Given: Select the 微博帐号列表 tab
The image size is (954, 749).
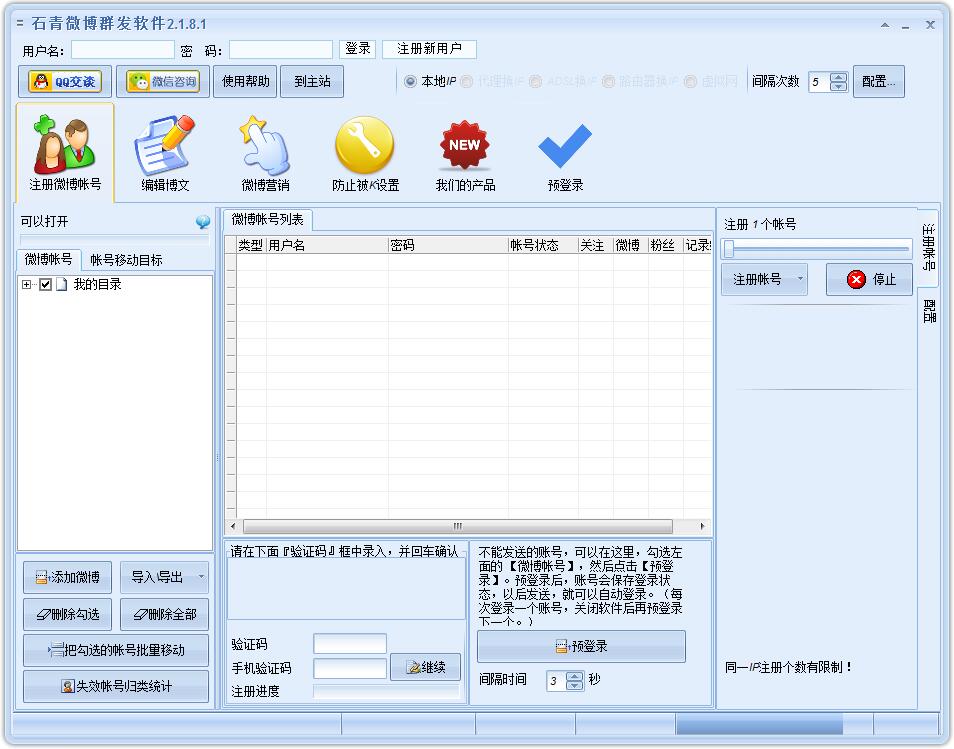Looking at the screenshot, I should coord(268,220).
